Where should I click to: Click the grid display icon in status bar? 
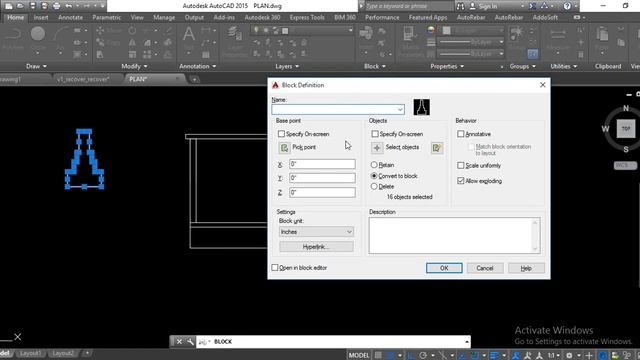tap(378, 355)
